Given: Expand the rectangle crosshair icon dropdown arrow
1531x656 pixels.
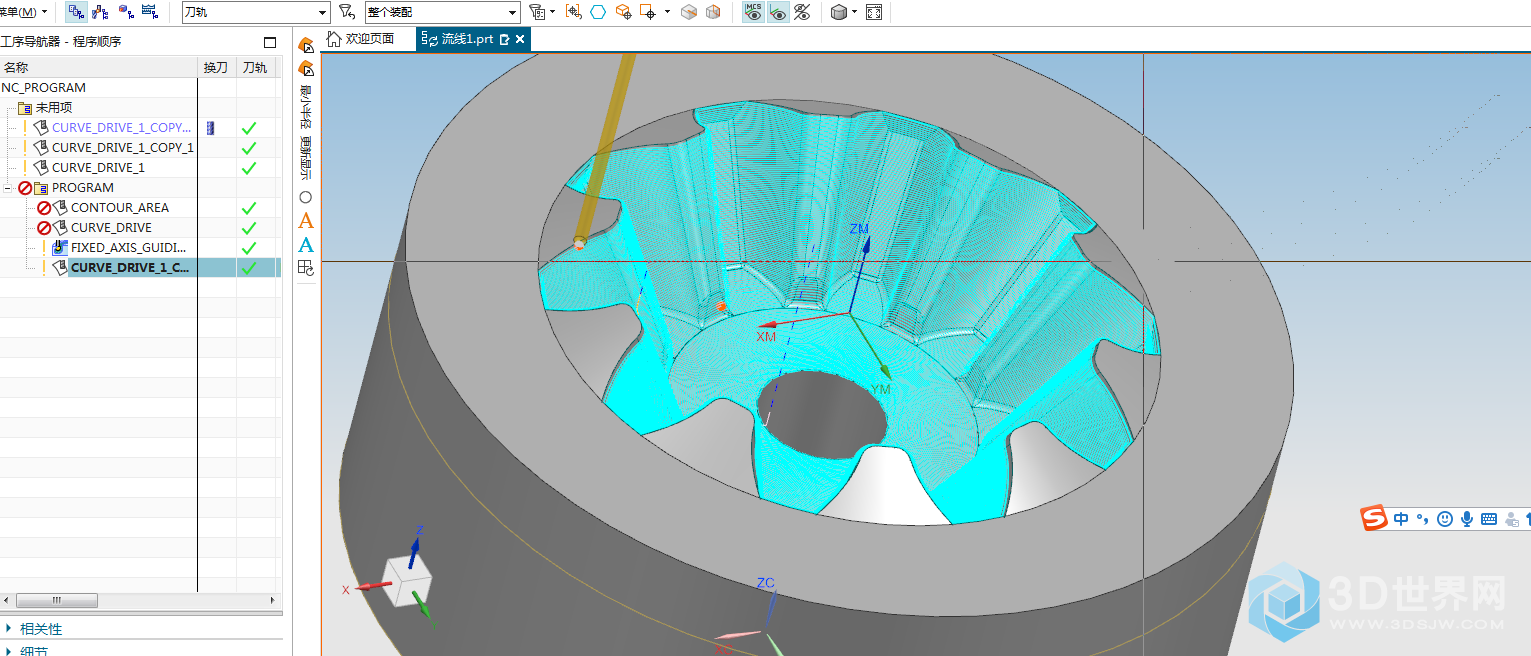Looking at the screenshot, I should (x=667, y=12).
